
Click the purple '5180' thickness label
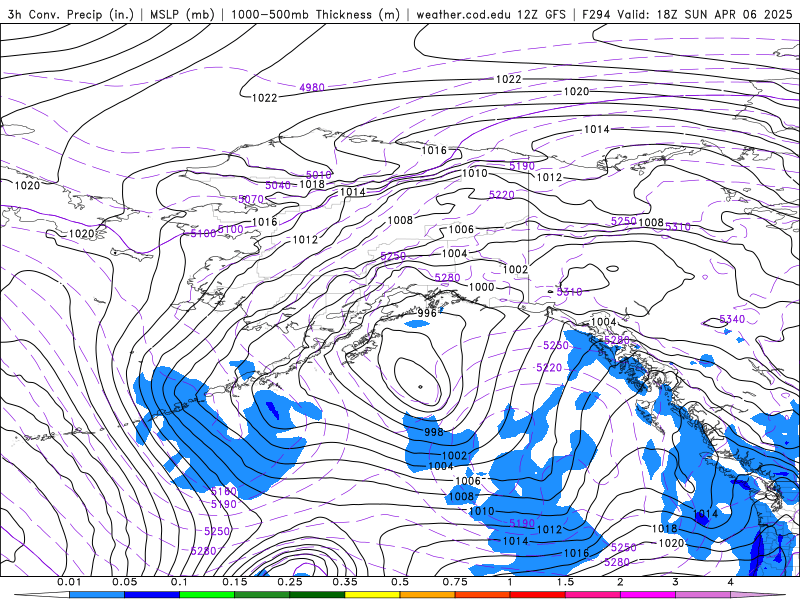pyautogui.click(x=223, y=492)
